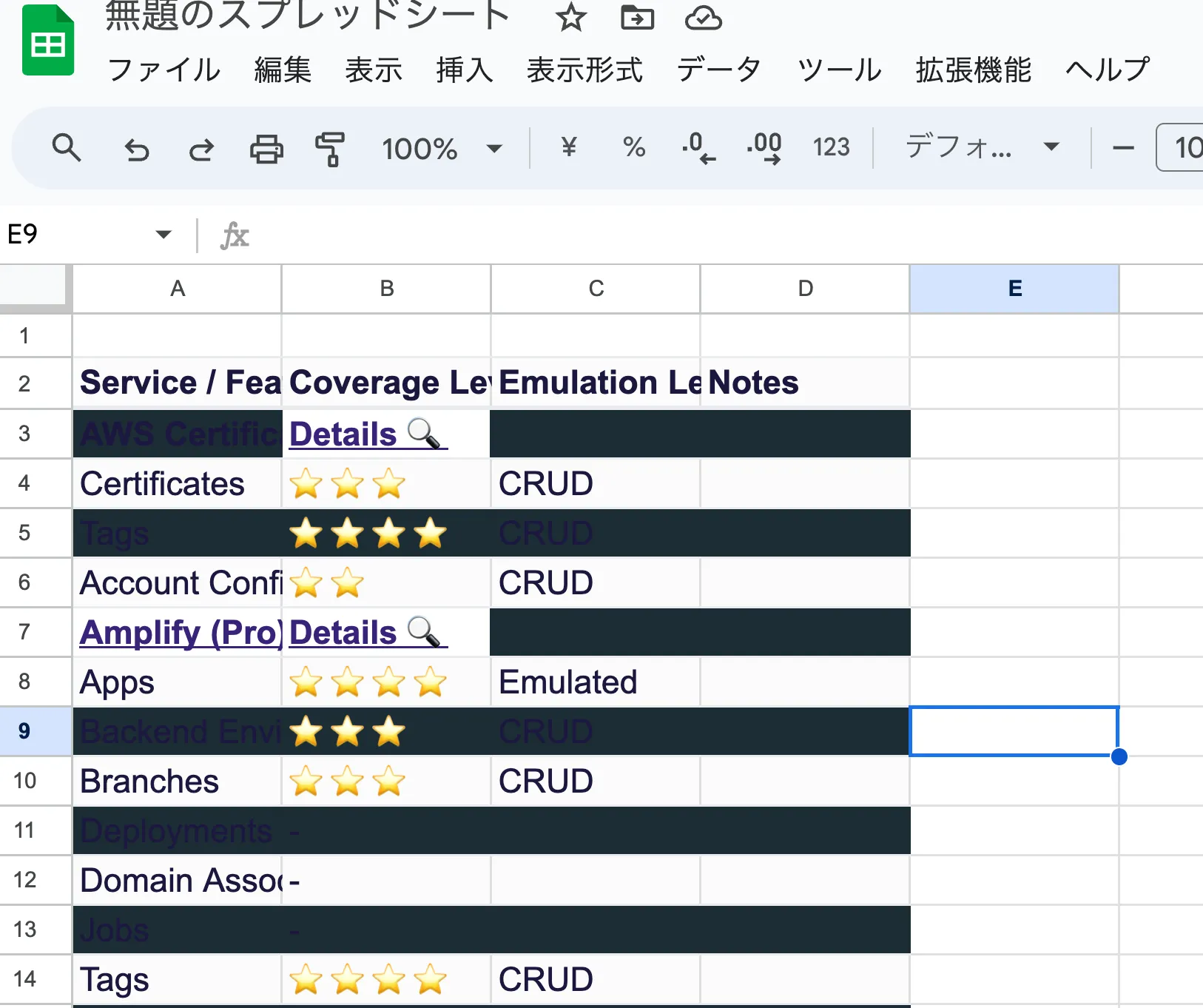Open the Details link in row 7
Viewport: 1203px width, 1008px height.
367,633
